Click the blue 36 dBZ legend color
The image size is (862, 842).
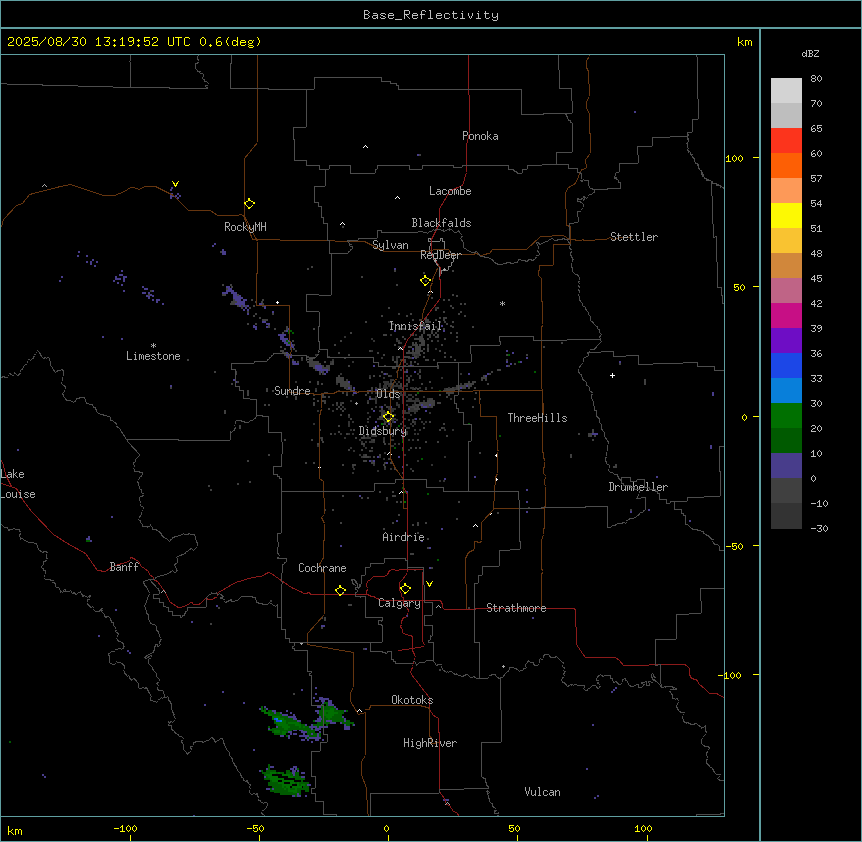click(x=786, y=365)
